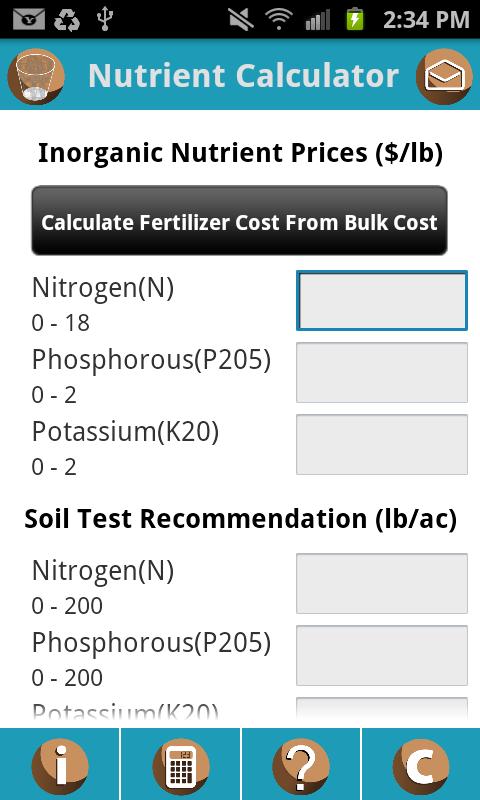The width and height of the screenshot is (480, 800).
Task: Select the Potassium(K20) price input field
Action: coord(382,444)
